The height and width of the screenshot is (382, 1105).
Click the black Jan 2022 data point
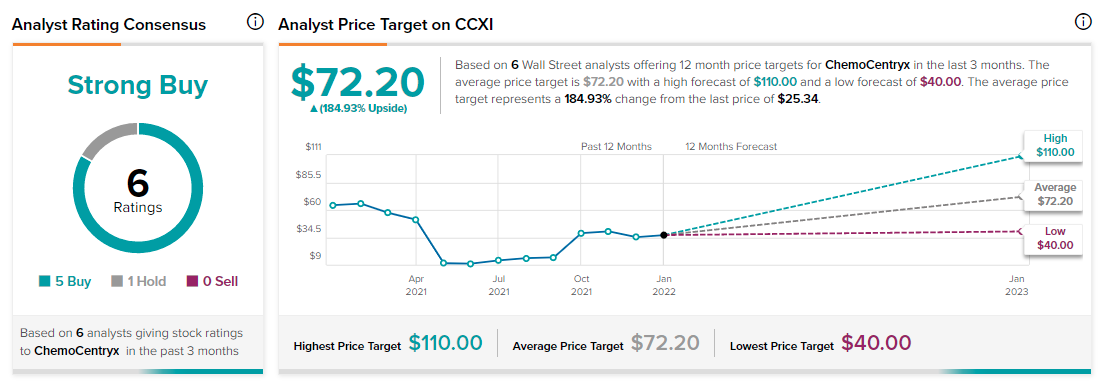(664, 235)
